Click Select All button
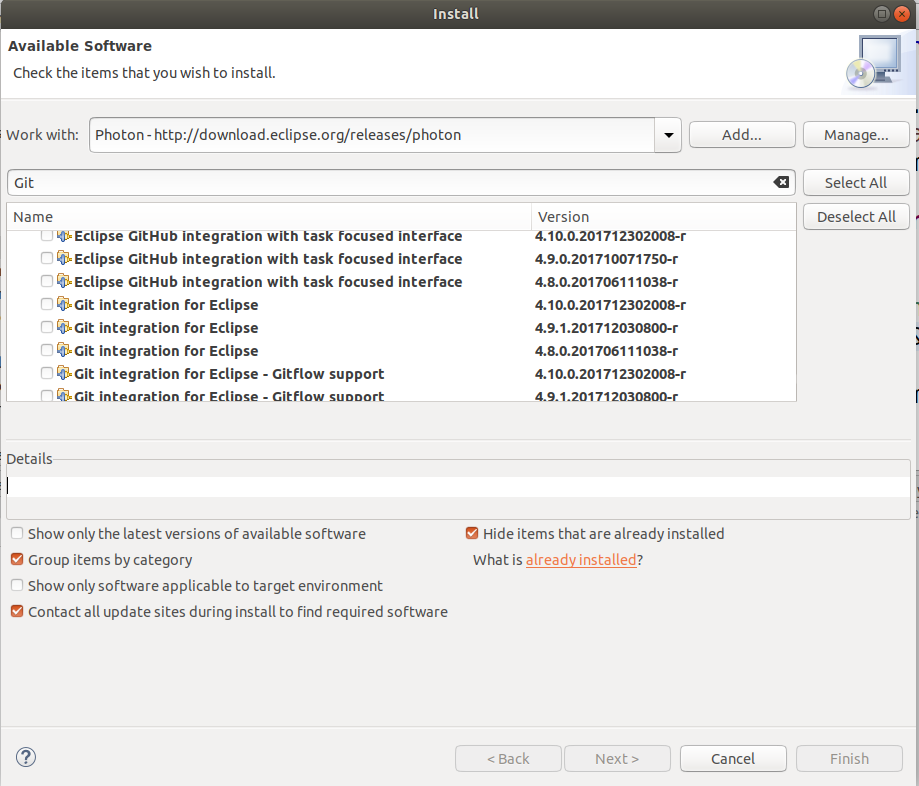The image size is (919, 786). 856,183
